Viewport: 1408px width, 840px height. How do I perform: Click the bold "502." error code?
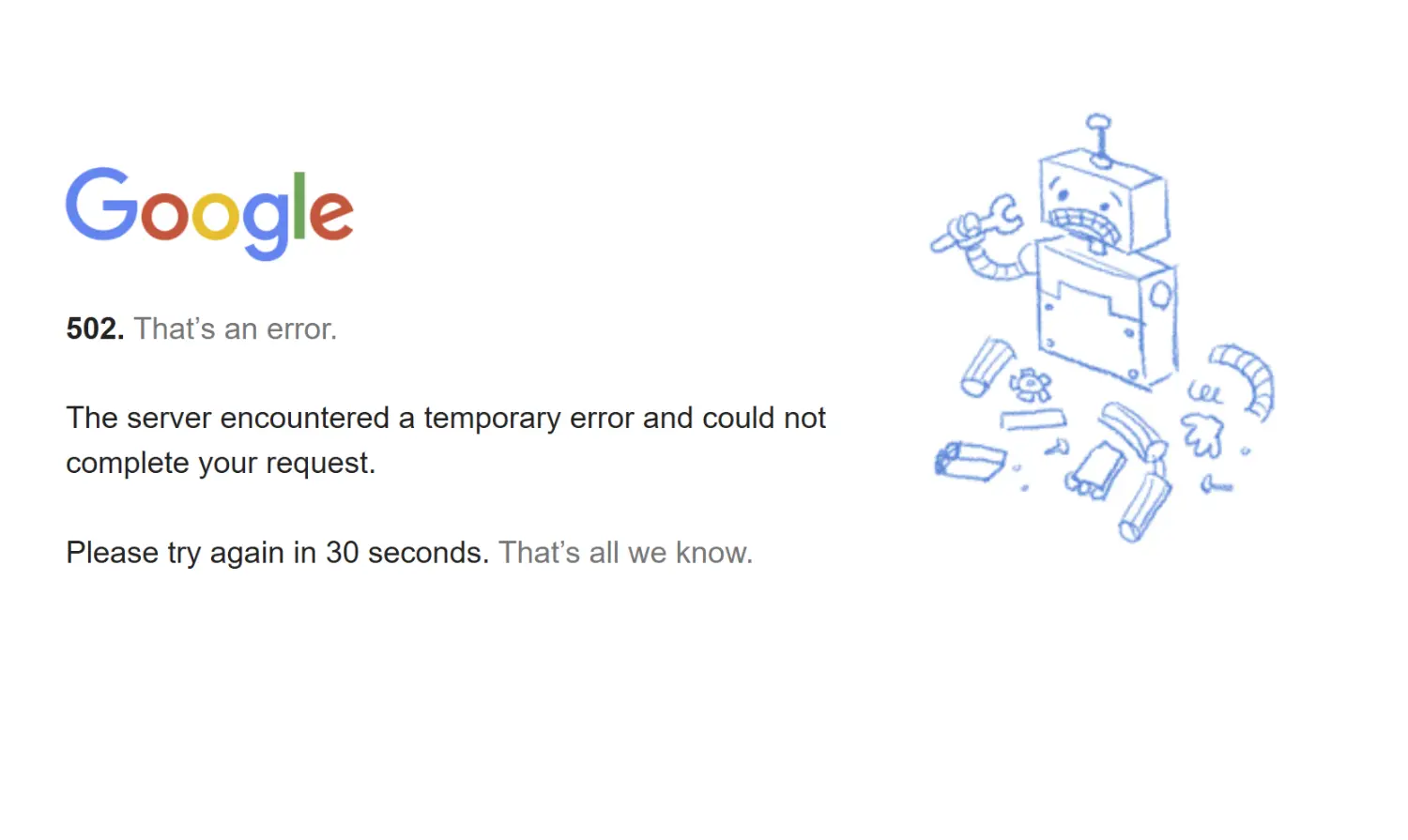(95, 328)
